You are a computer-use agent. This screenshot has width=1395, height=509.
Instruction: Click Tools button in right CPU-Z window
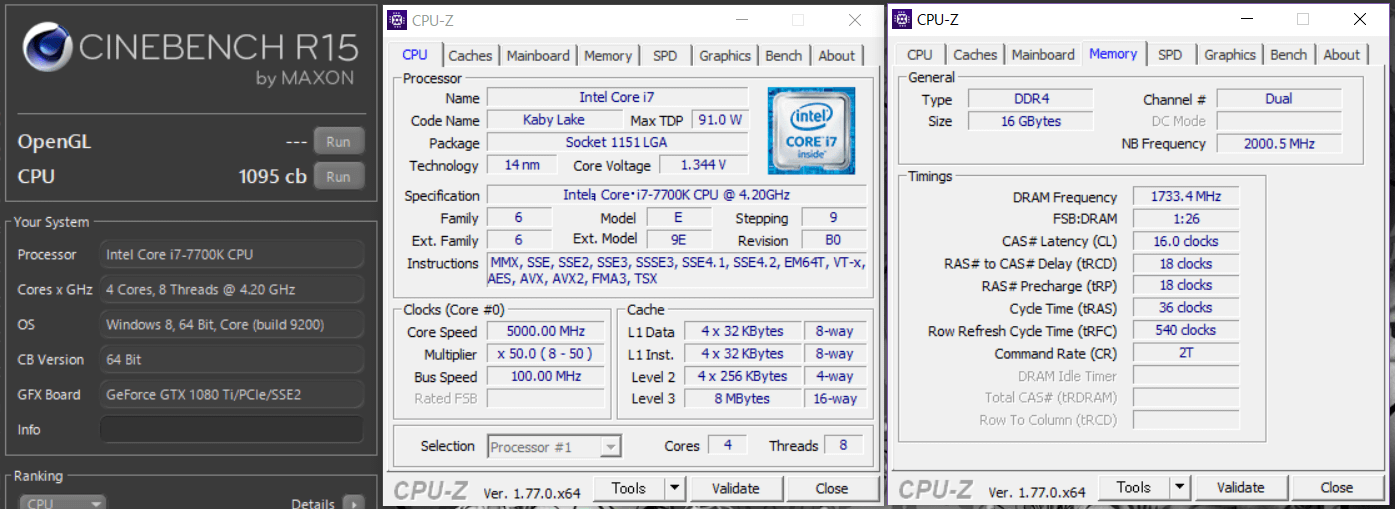click(x=1134, y=487)
